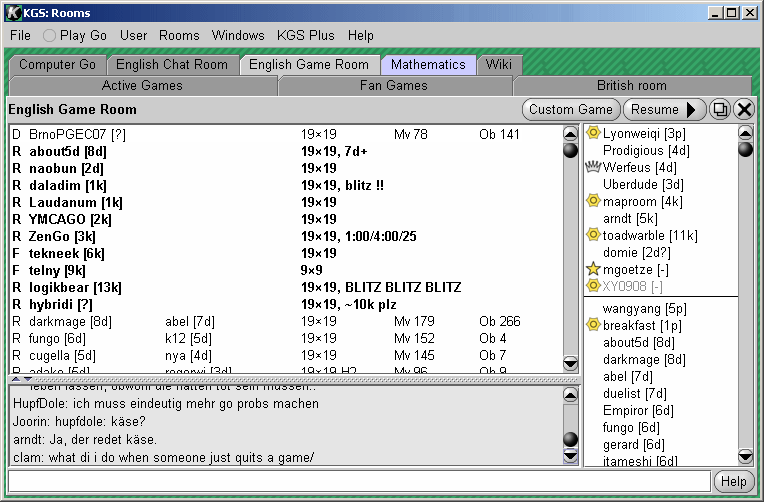Click the detach room window icon
764x502 pixels.
pos(720,110)
